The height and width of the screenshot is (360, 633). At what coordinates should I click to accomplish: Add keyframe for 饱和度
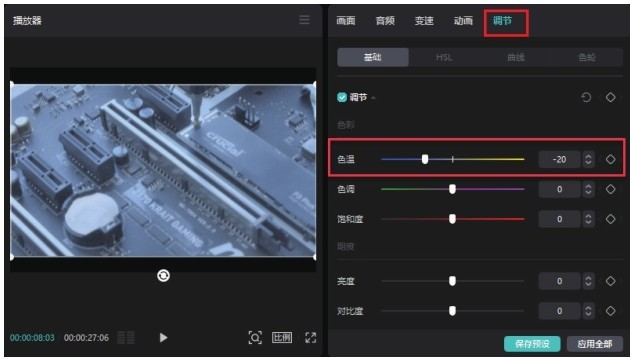pos(610,219)
